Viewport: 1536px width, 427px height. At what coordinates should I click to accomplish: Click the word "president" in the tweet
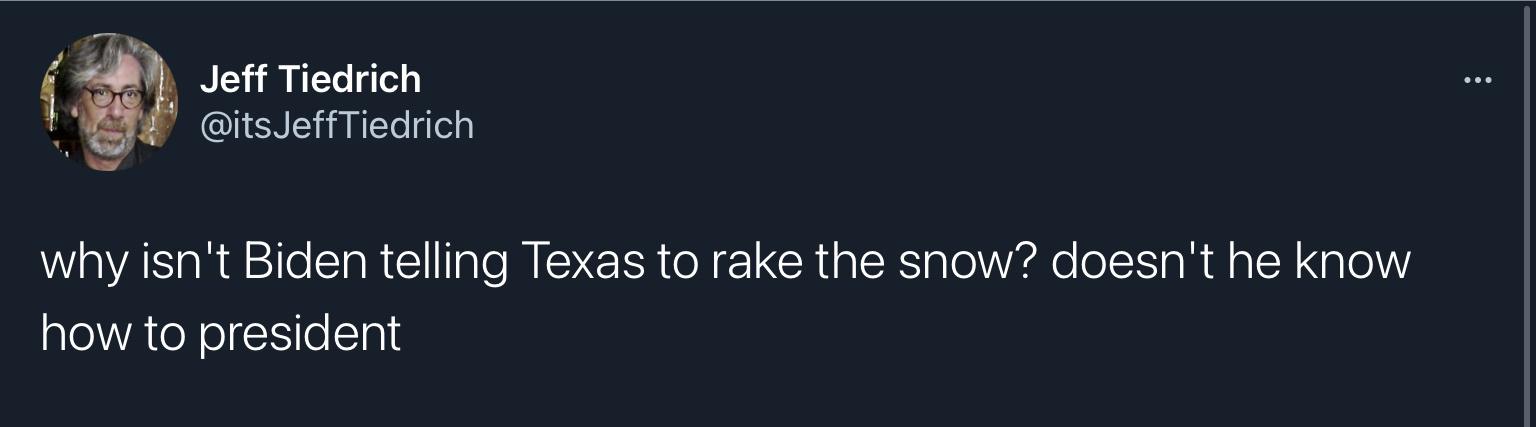pos(300,334)
